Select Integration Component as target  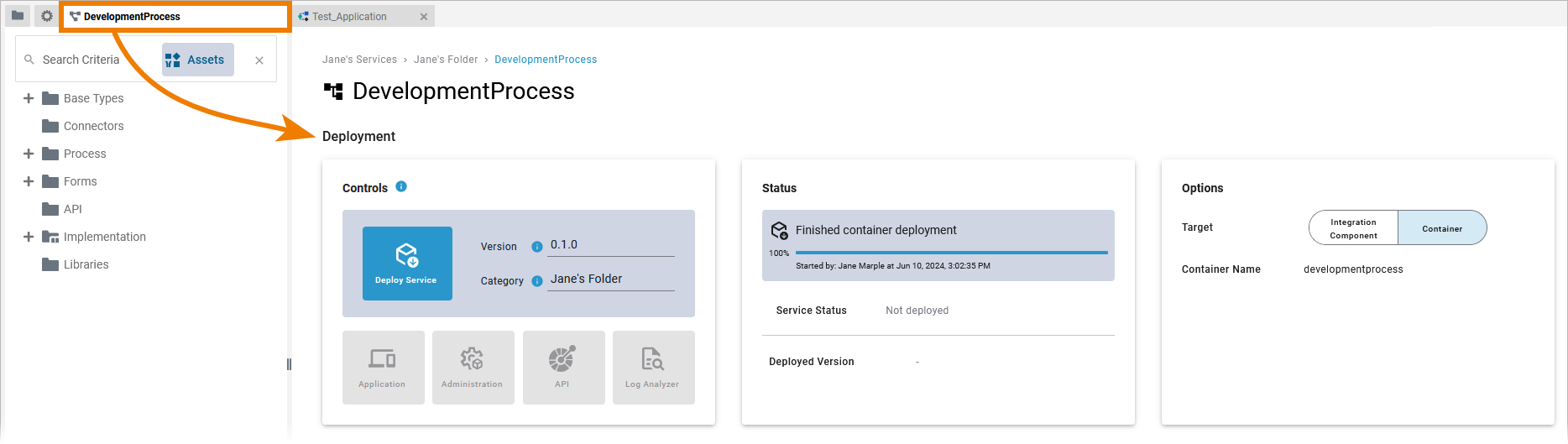coord(1353,228)
